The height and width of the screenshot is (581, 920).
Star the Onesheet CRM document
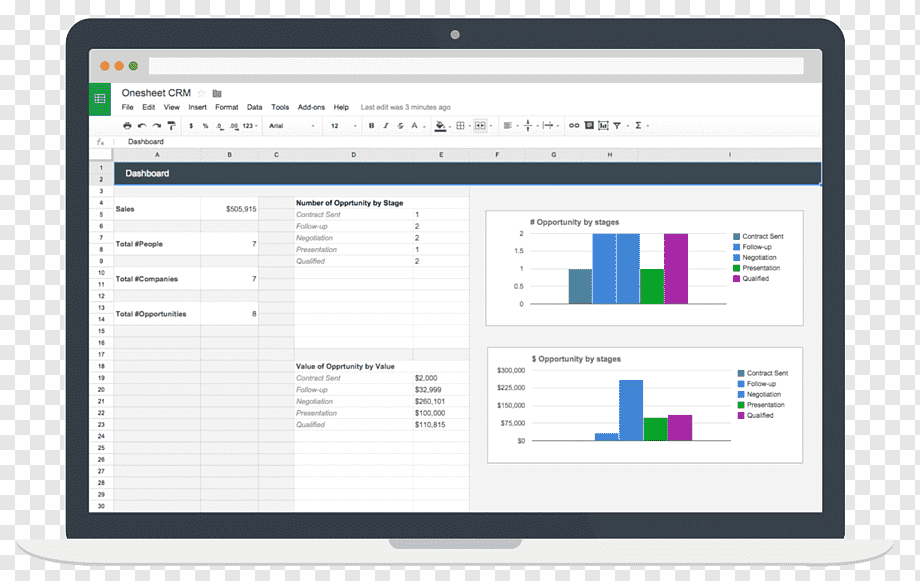point(201,93)
